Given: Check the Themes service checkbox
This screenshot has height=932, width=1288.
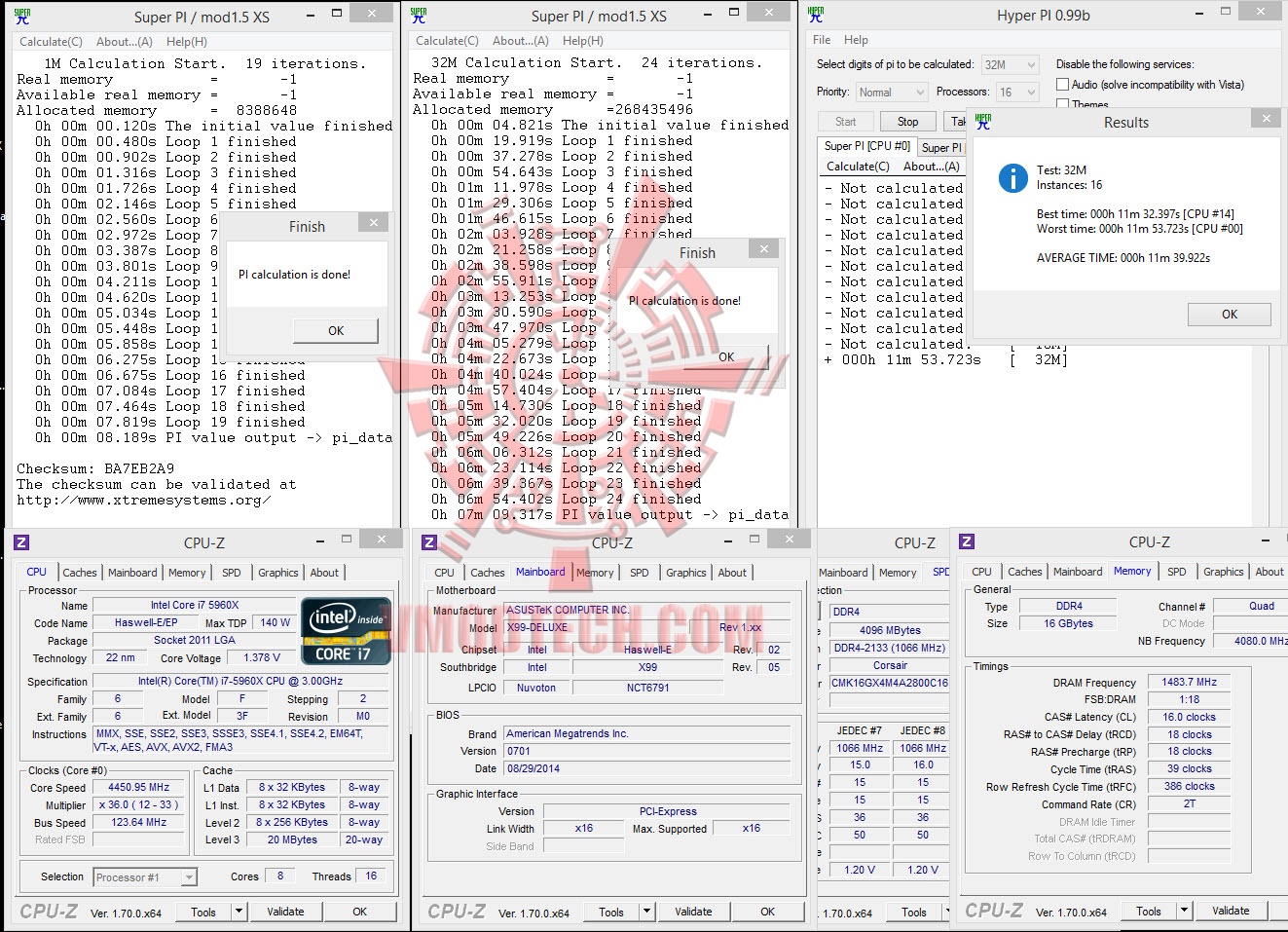Looking at the screenshot, I should [1062, 102].
